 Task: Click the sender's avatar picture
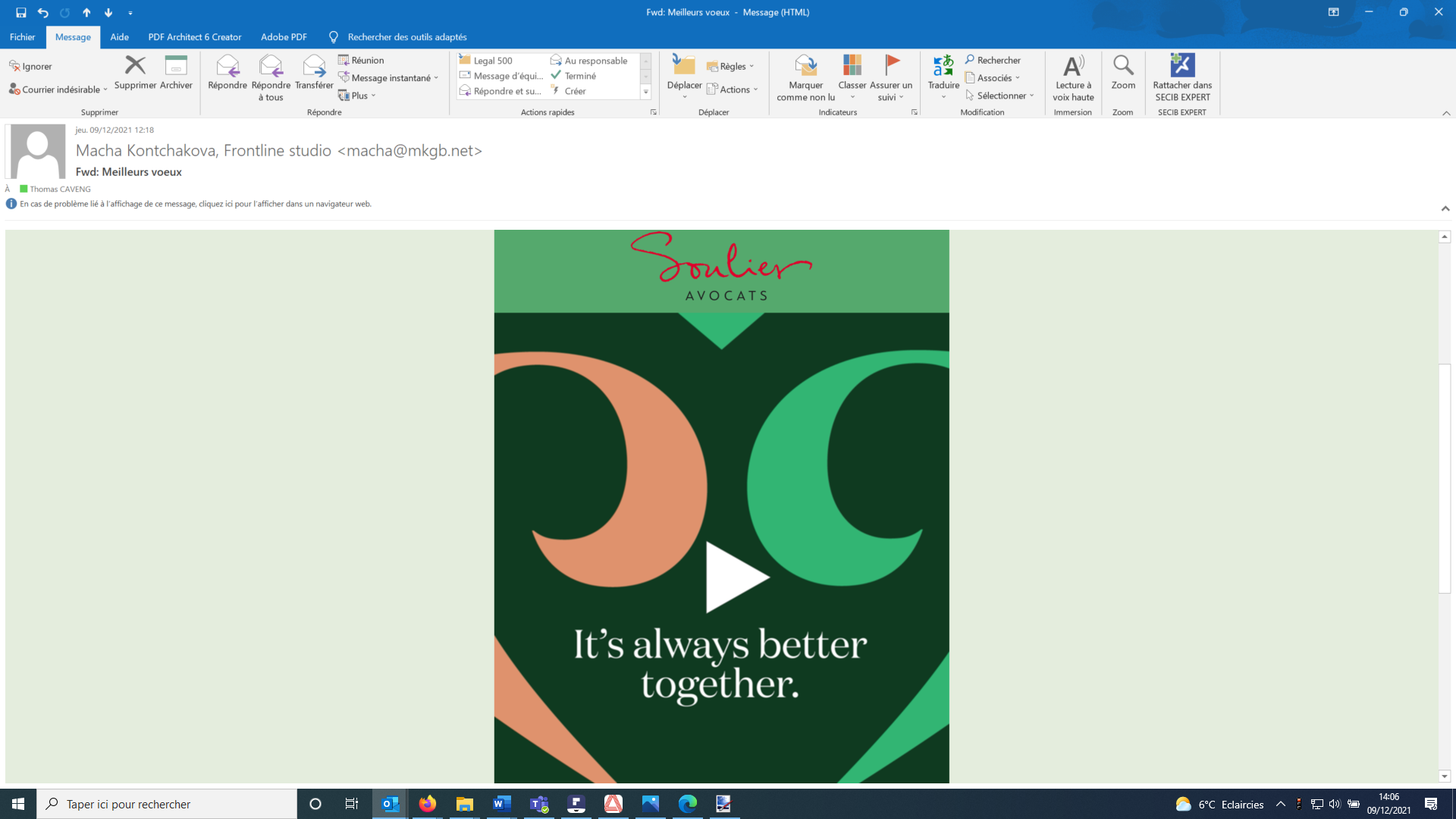37,152
